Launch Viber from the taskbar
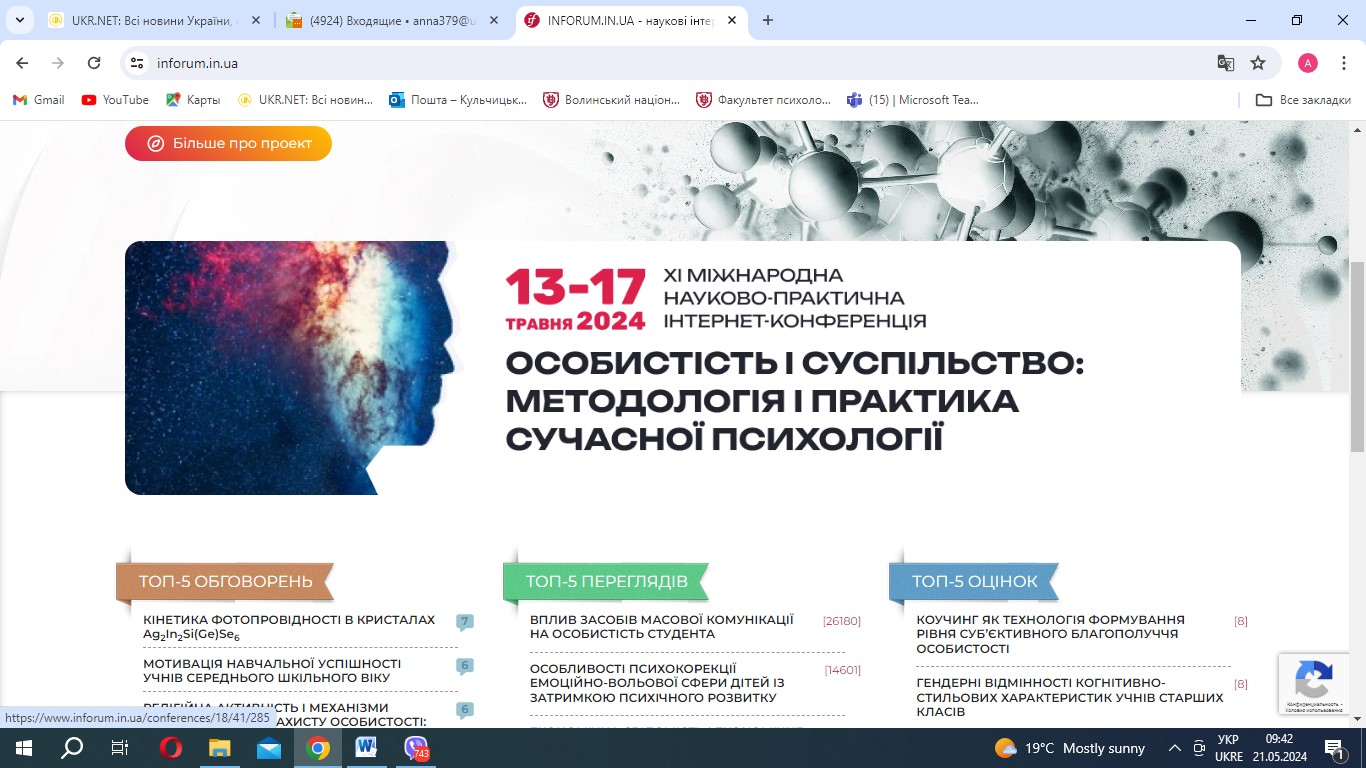The width and height of the screenshot is (1366, 768). click(x=415, y=748)
